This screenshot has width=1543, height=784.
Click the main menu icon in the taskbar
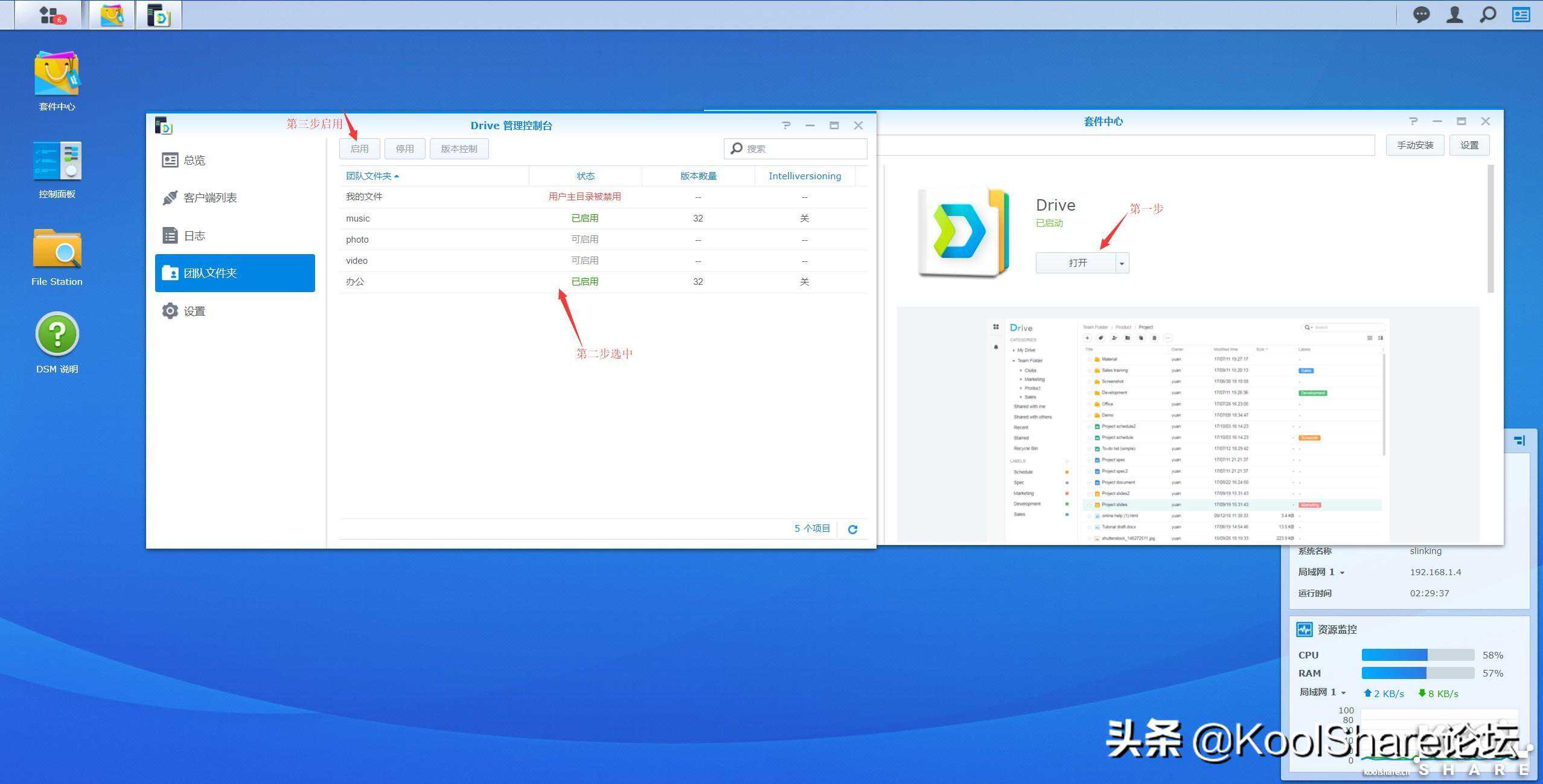pos(49,14)
